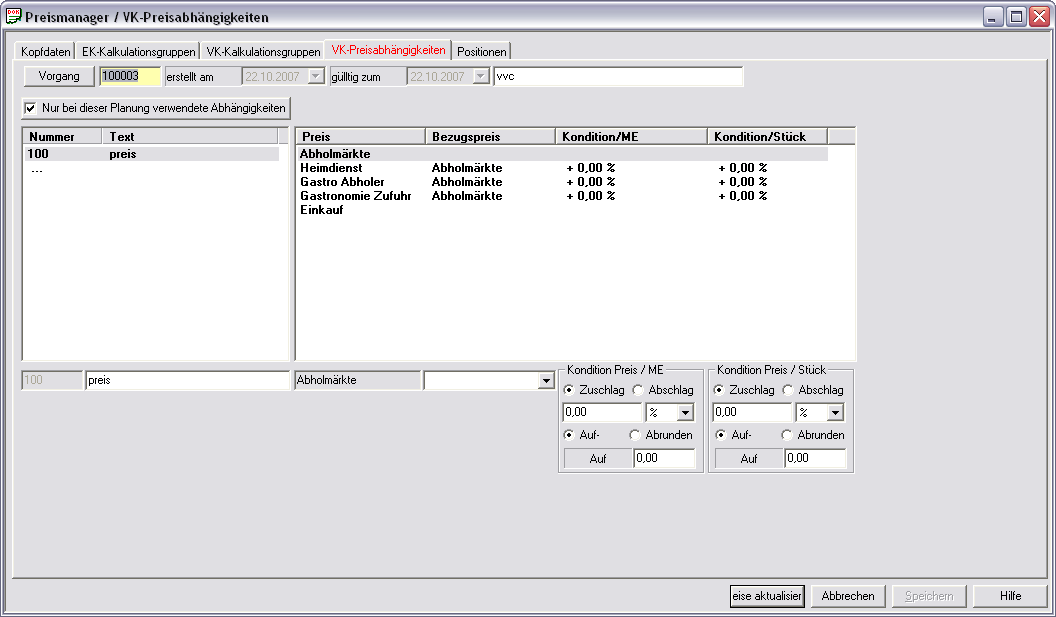Click the Abbrechen button
The width and height of the screenshot is (1056, 617).
tap(848, 596)
